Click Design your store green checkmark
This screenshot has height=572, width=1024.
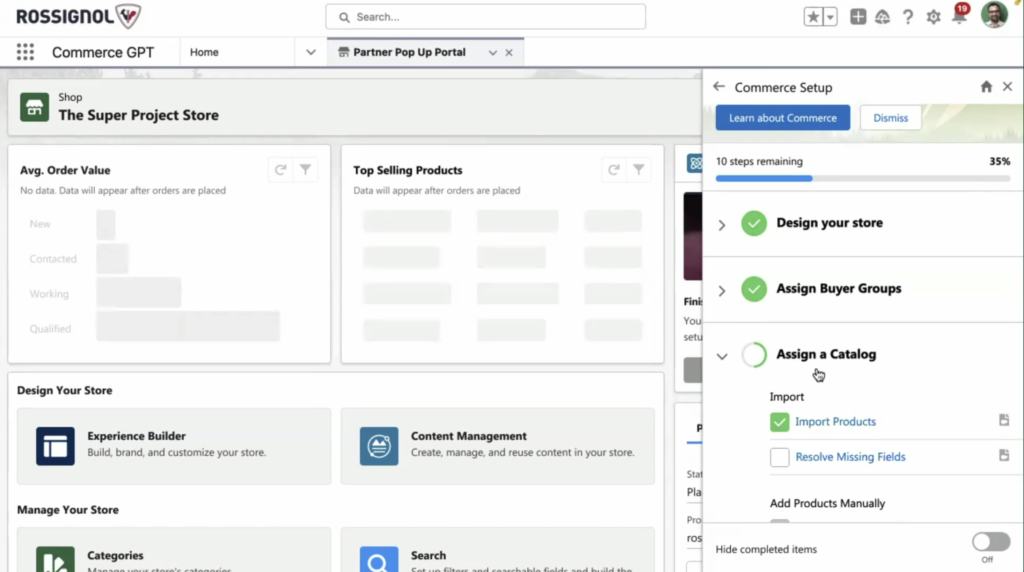tap(754, 223)
